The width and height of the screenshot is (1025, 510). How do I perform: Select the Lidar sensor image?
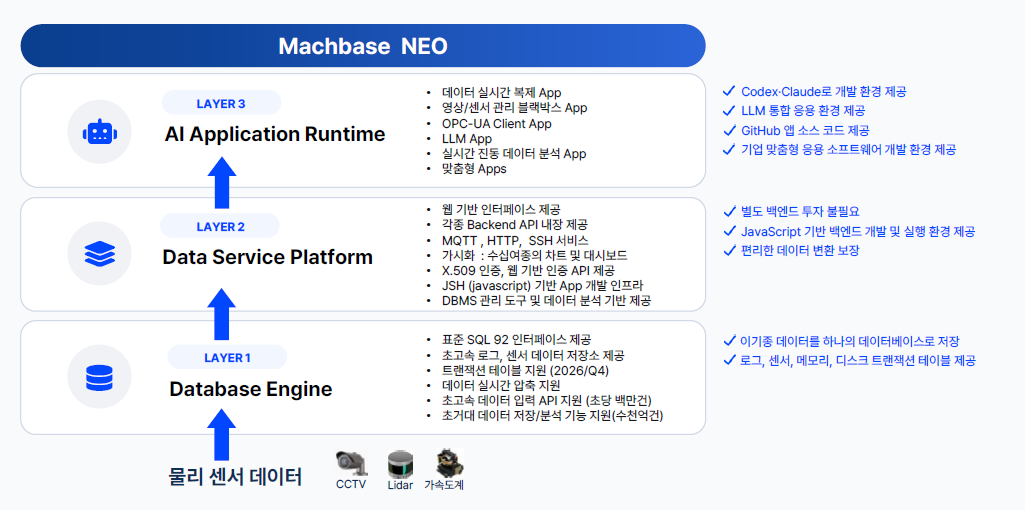pos(400,464)
